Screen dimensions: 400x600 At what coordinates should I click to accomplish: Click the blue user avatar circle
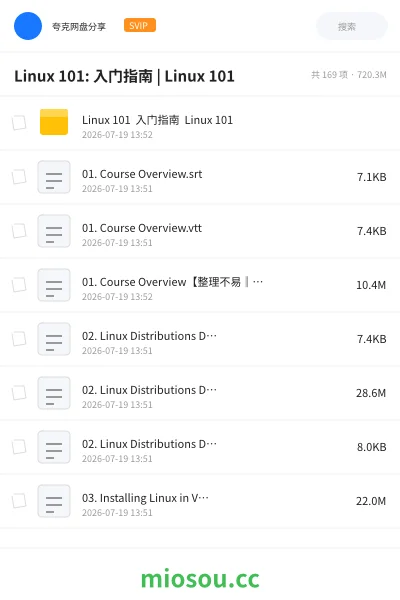coord(28,26)
